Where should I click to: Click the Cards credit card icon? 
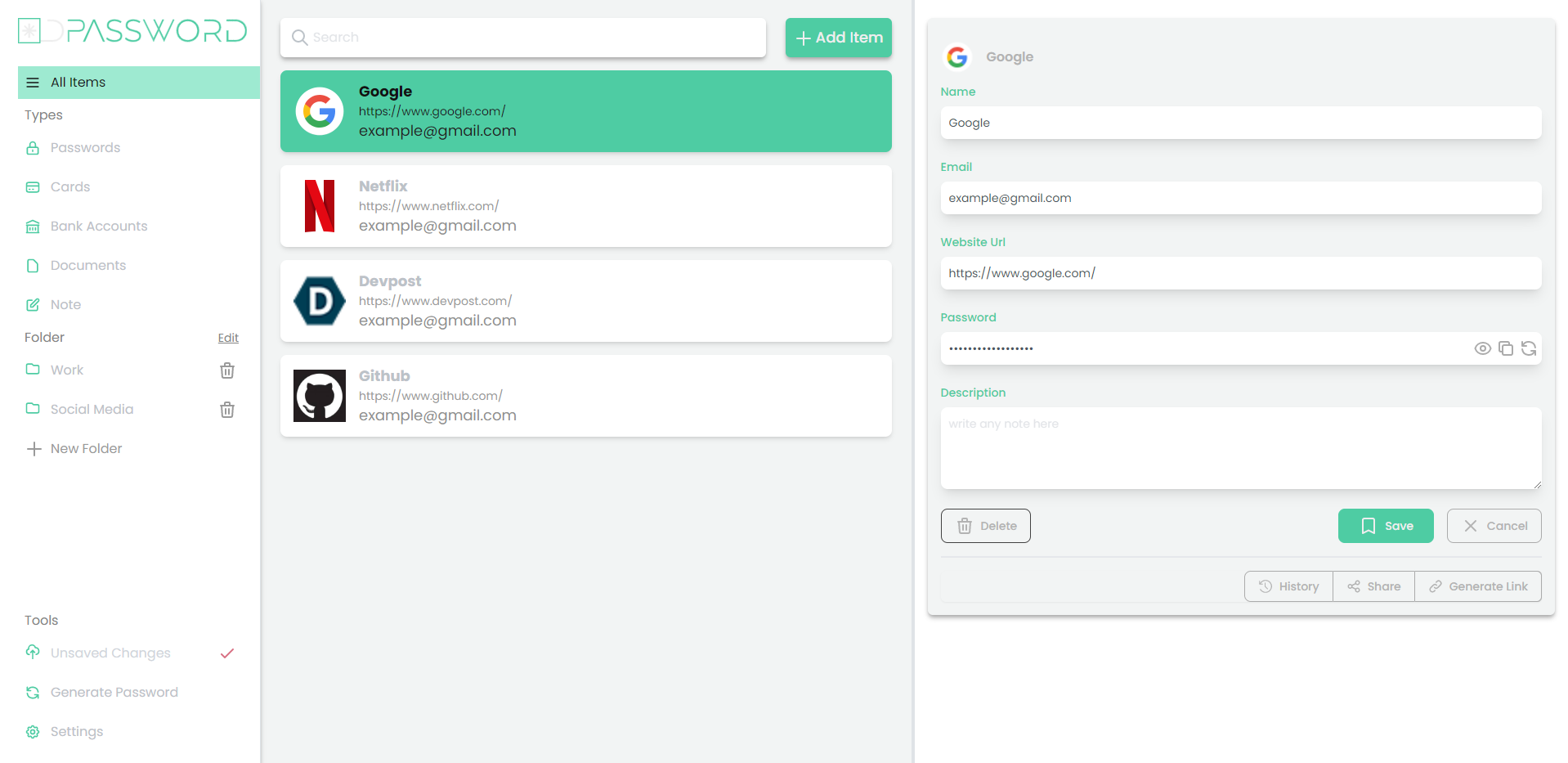tap(33, 187)
